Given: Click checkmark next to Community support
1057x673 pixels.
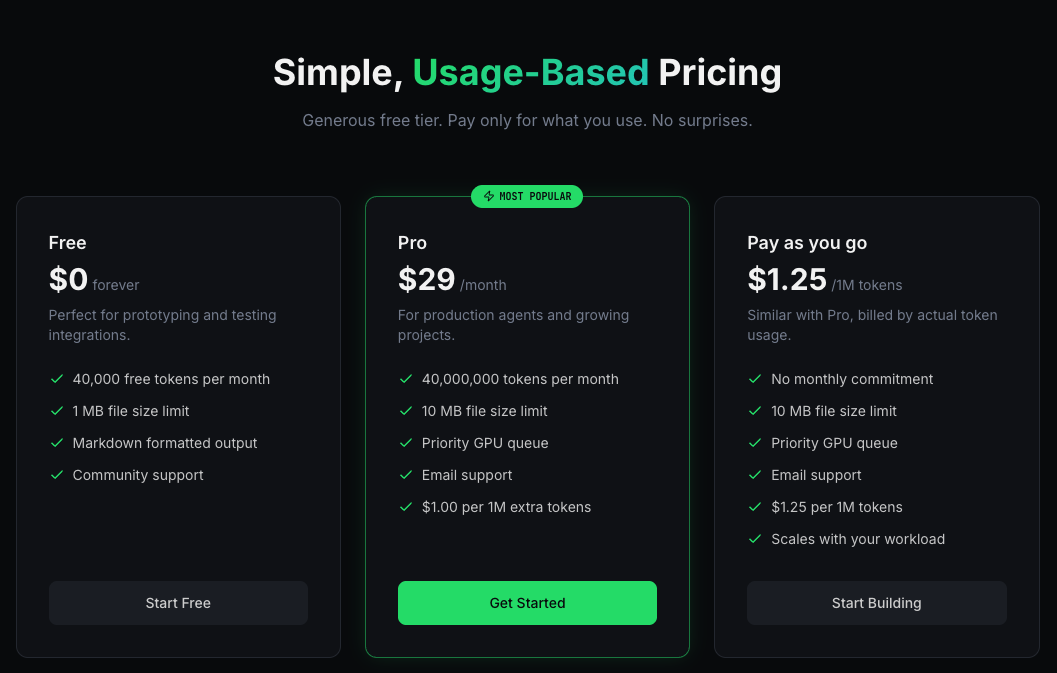Looking at the screenshot, I should [57, 475].
